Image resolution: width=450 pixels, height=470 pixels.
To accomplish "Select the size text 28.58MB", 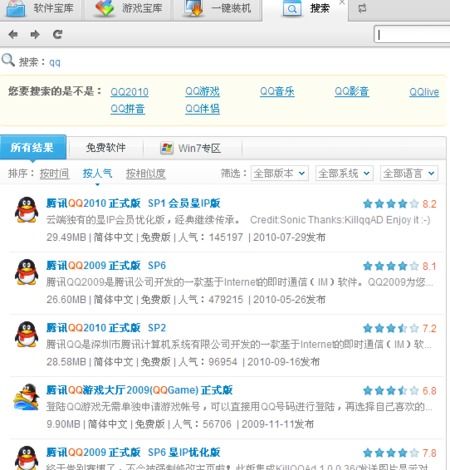I will [66, 362].
